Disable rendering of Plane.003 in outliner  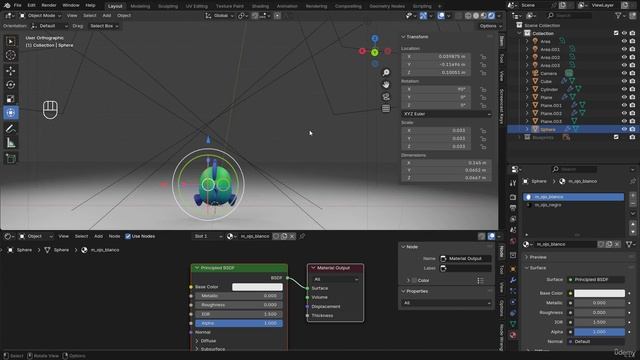coord(632,121)
